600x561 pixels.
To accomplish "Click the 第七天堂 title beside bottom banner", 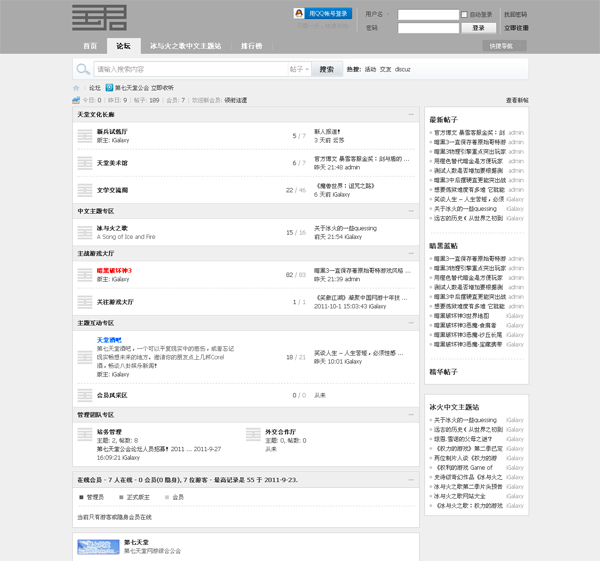I will coord(136,542).
